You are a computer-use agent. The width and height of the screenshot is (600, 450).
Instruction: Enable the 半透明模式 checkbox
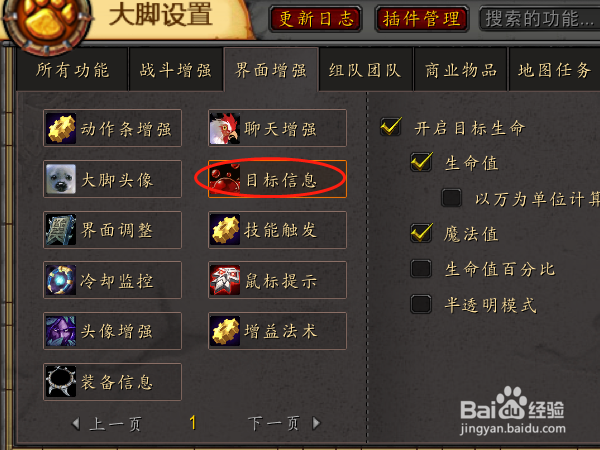[421, 304]
